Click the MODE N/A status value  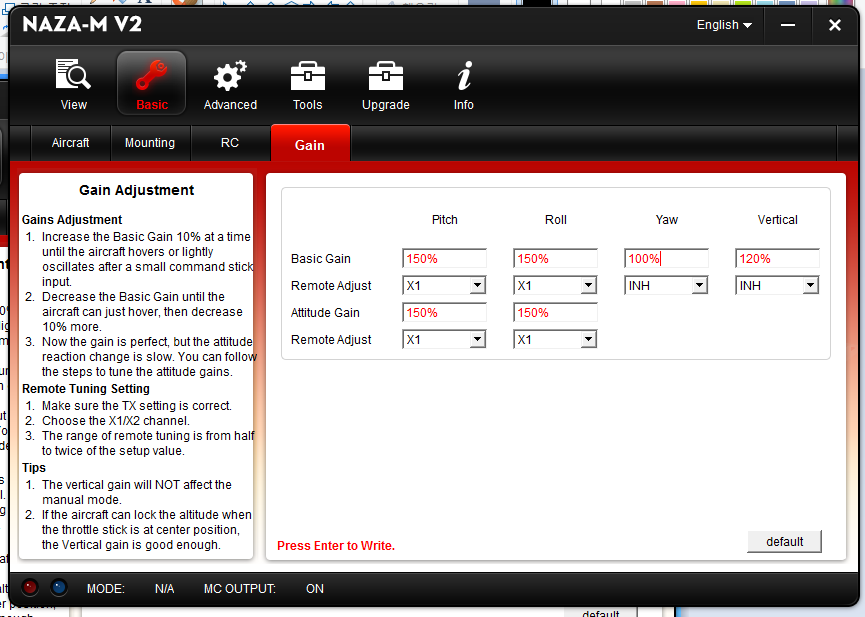164,589
